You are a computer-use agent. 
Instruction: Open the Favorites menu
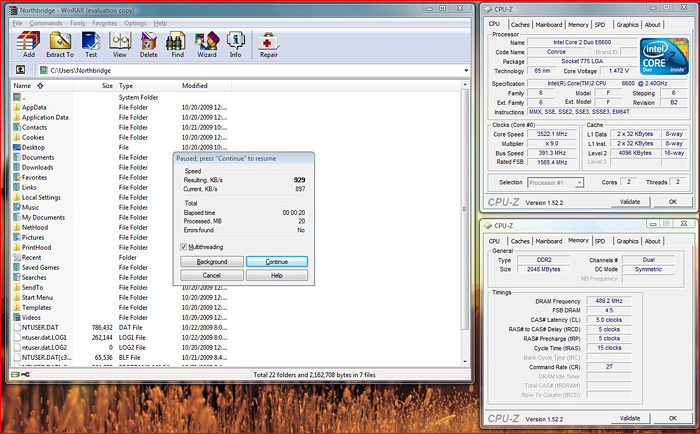pyautogui.click(x=104, y=23)
